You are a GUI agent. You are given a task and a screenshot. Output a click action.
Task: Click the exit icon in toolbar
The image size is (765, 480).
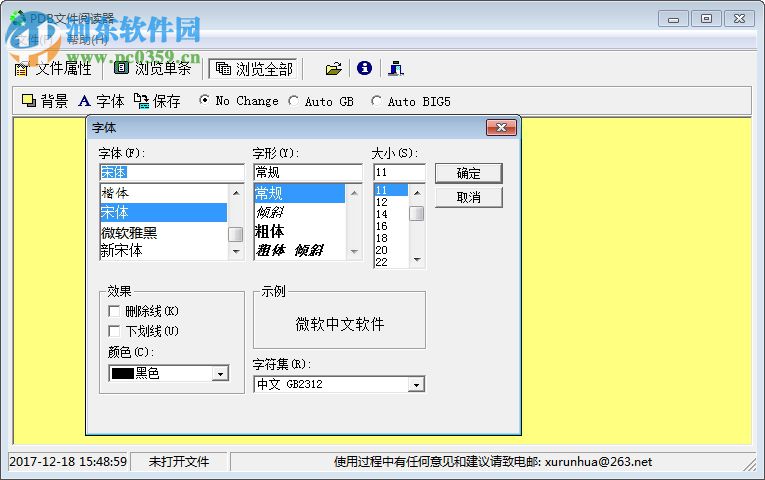coord(396,68)
